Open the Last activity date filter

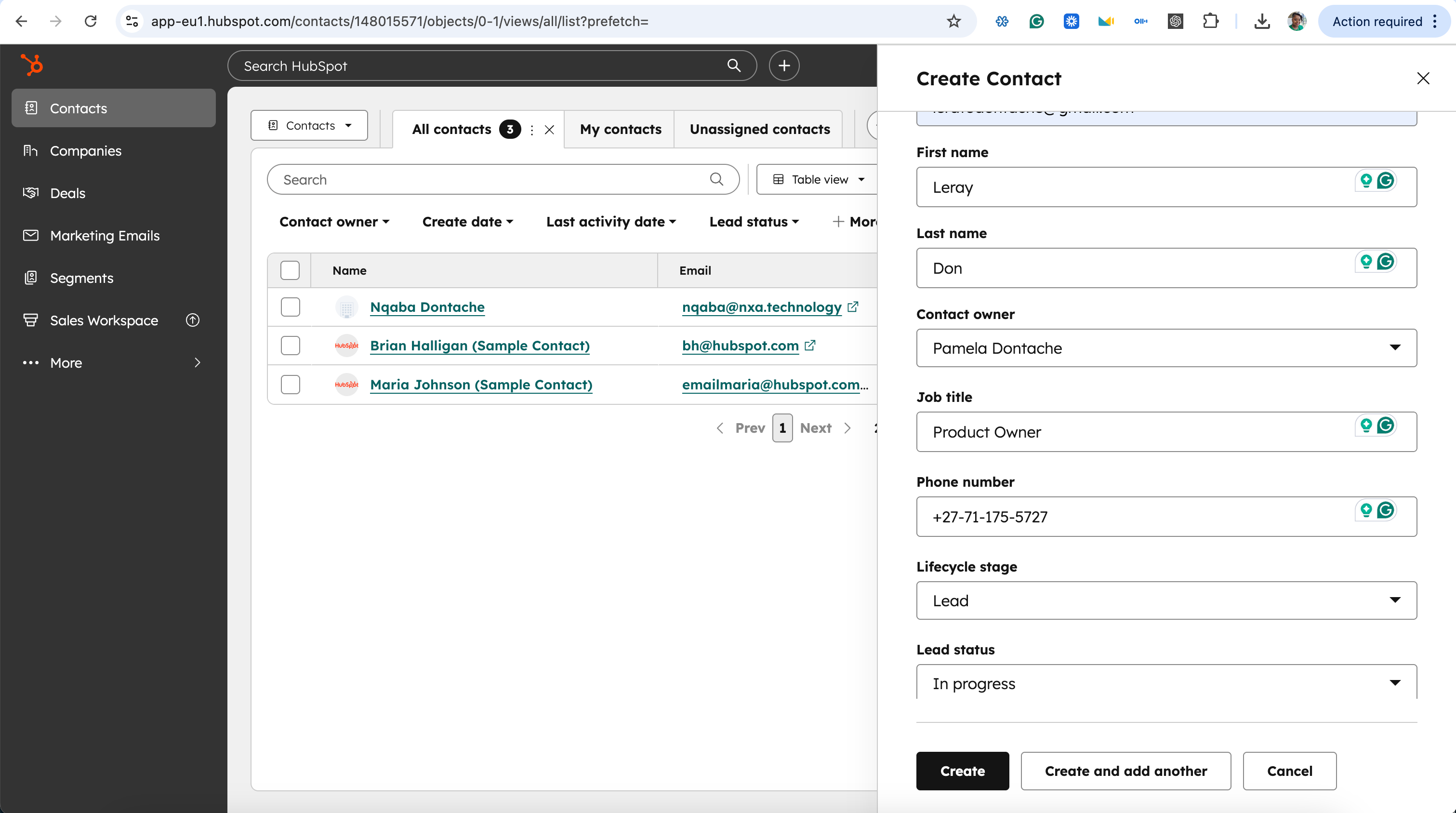611,222
